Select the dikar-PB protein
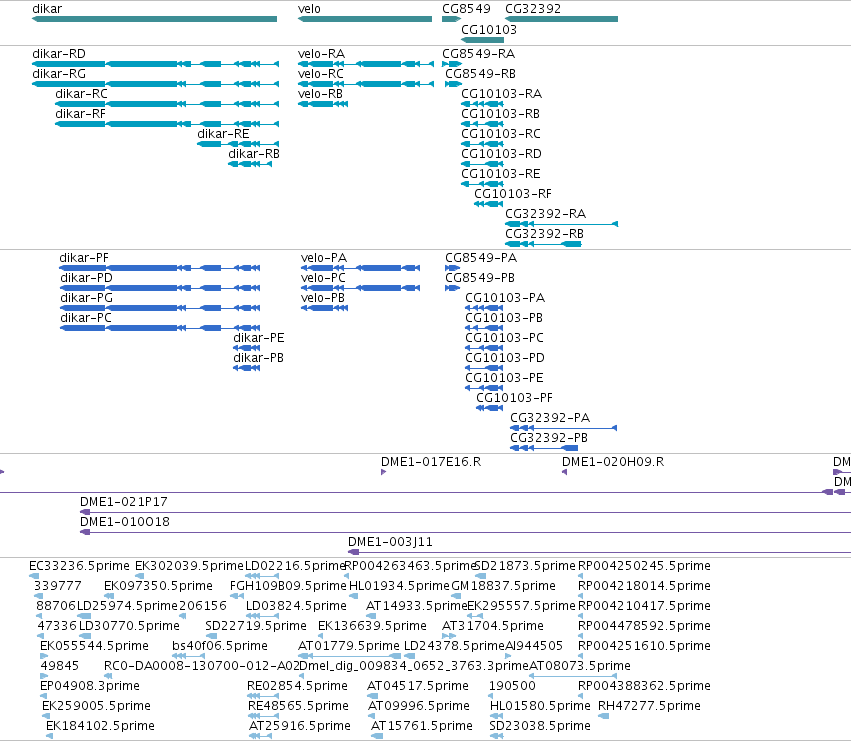The width and height of the screenshot is (851, 741). pos(246,368)
